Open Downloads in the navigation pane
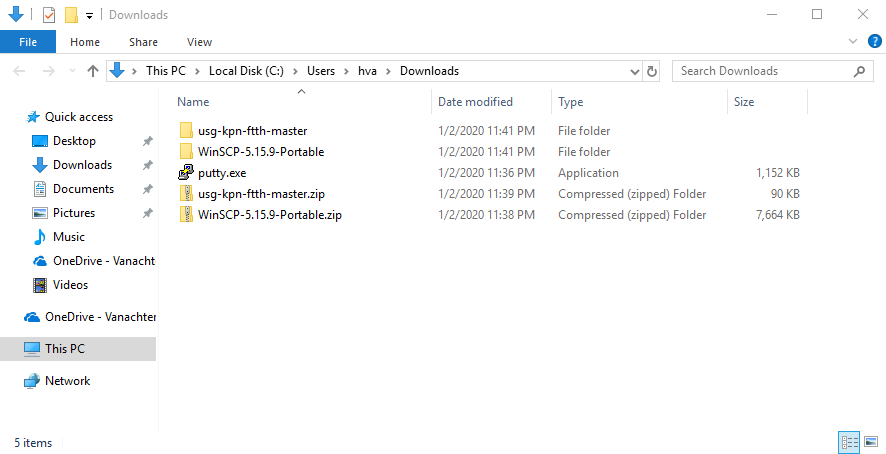886x454 pixels. coord(82,165)
